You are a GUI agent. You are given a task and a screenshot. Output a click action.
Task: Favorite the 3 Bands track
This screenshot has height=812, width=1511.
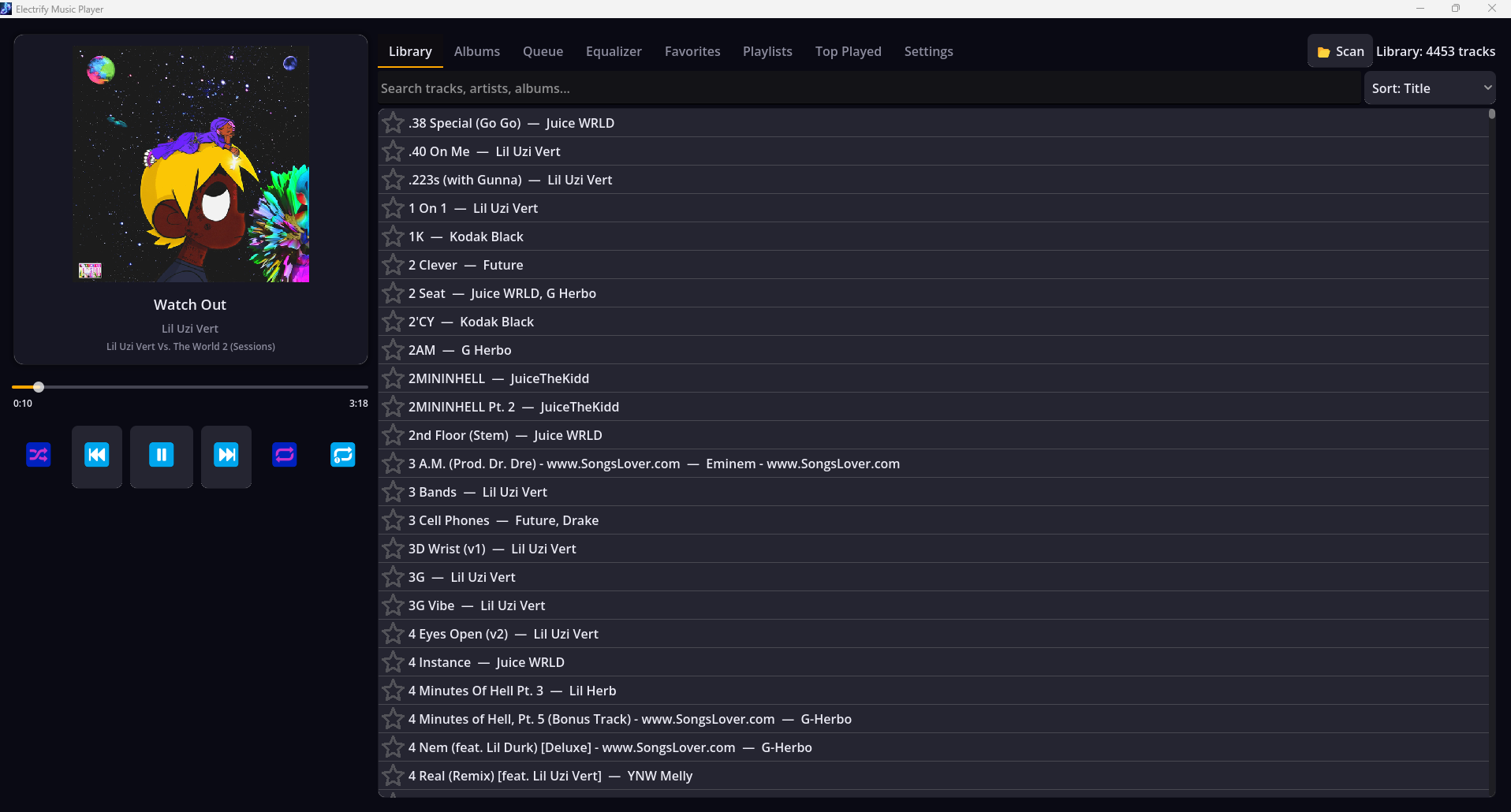[393, 492]
